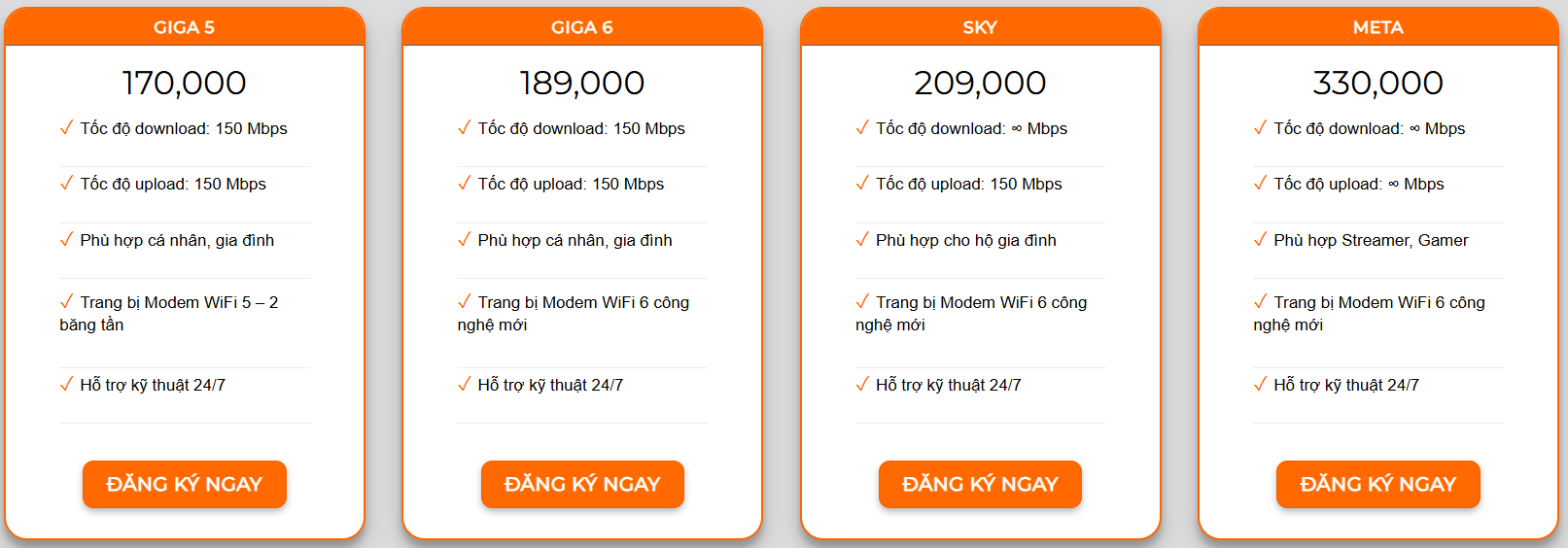Register for the SKY plan
The image size is (1568, 548).
pos(980,484)
